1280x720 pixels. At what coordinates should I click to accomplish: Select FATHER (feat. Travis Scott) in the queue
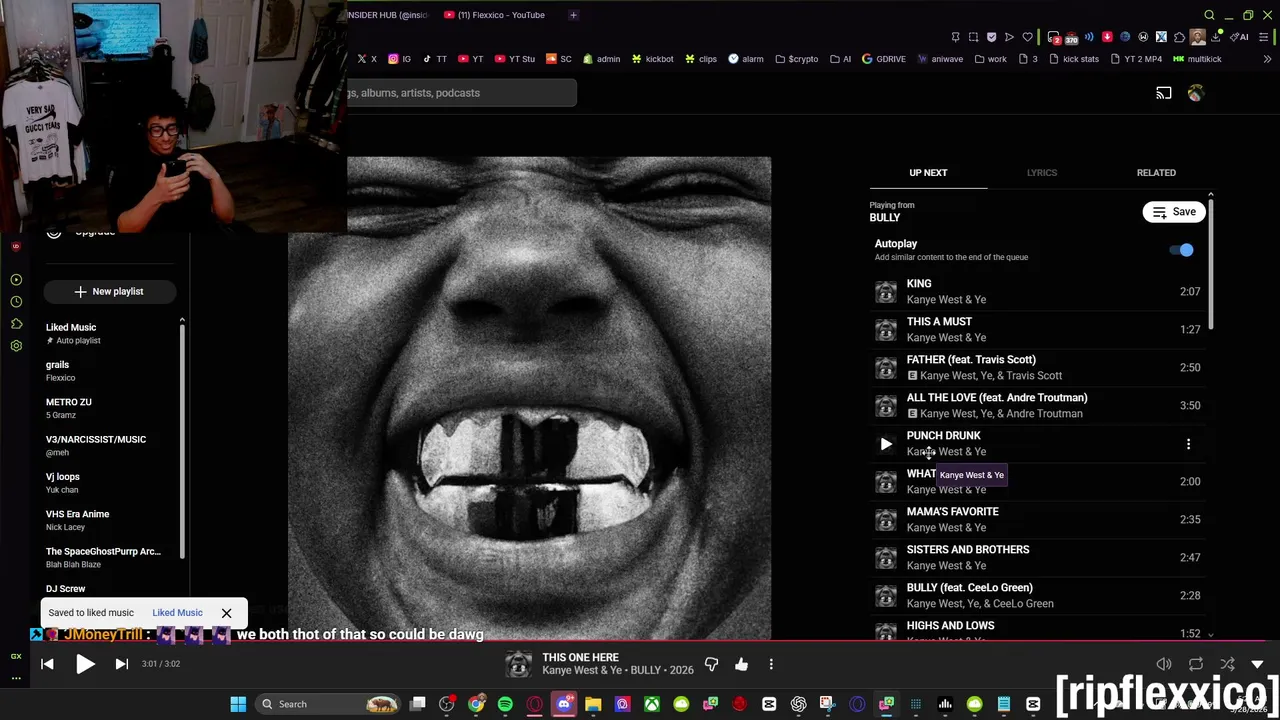[x=1040, y=367]
